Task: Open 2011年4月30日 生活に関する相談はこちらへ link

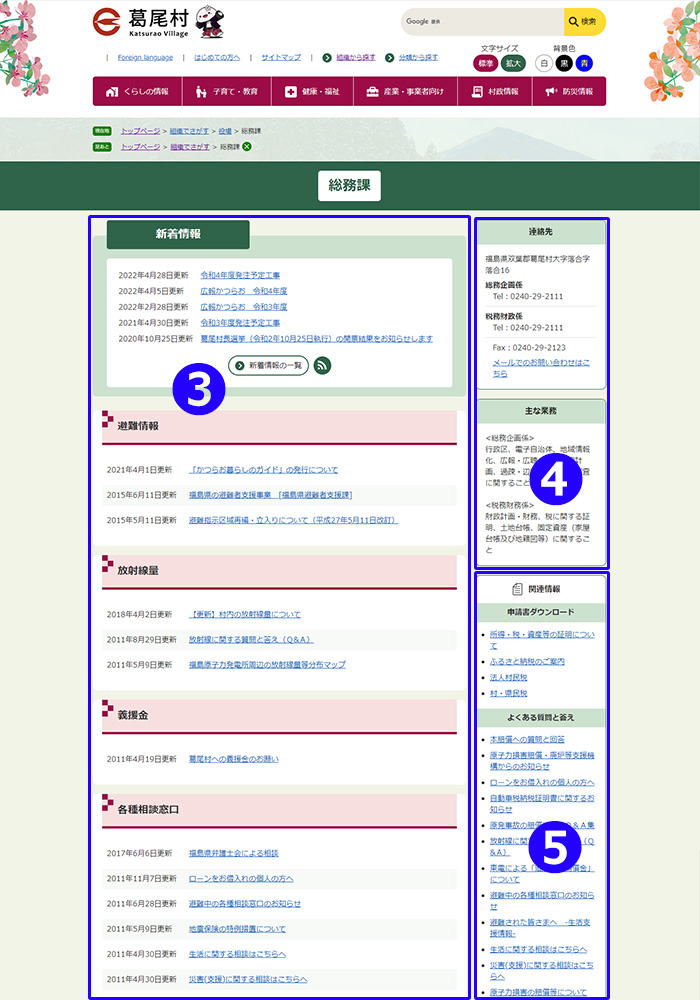Action: point(237,954)
